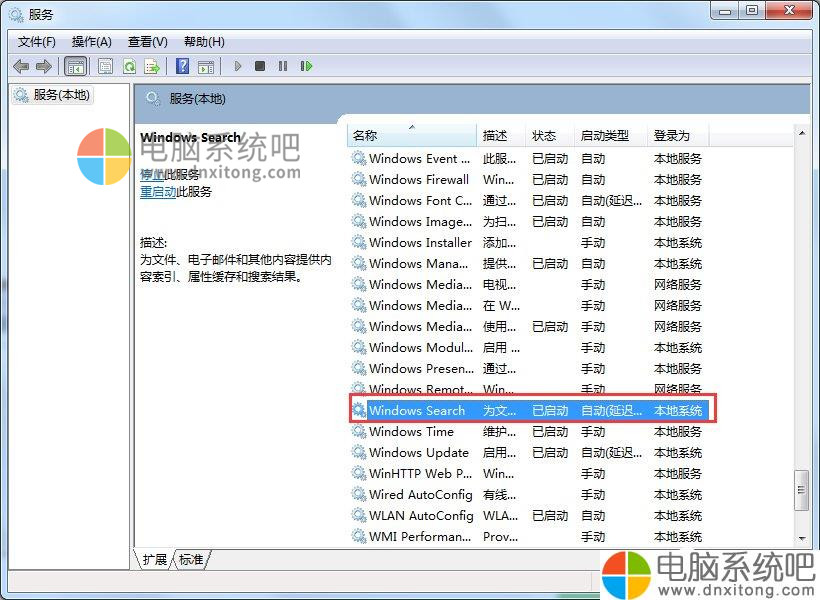Select the WinHTTP Web P... service name

click(x=420, y=473)
